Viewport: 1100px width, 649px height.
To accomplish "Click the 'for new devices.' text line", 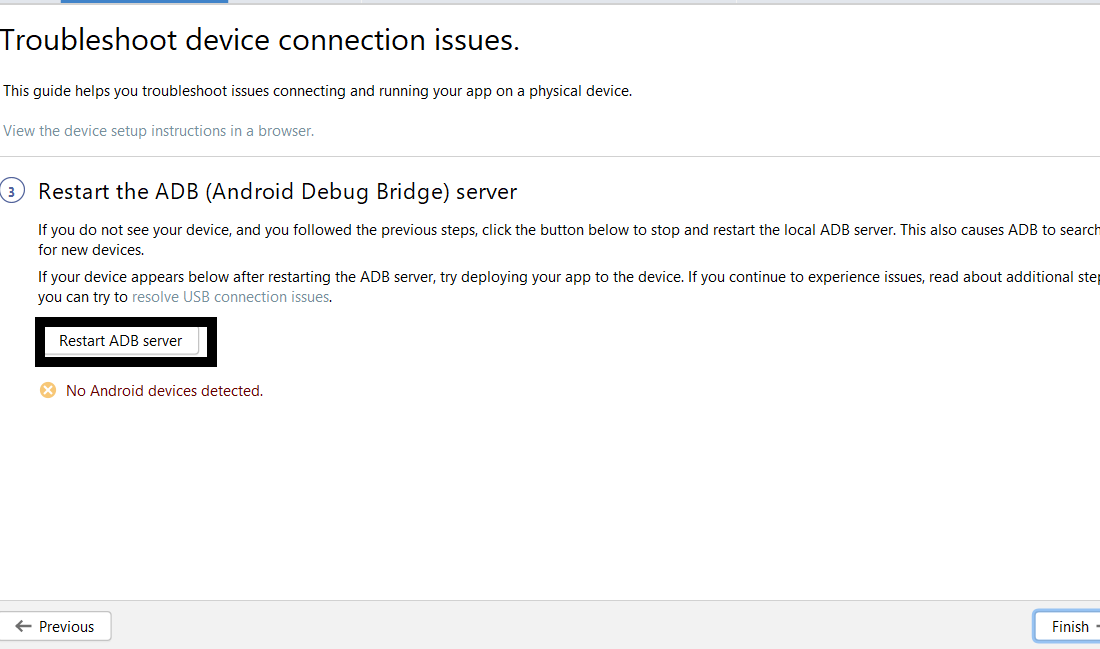I will (91, 250).
